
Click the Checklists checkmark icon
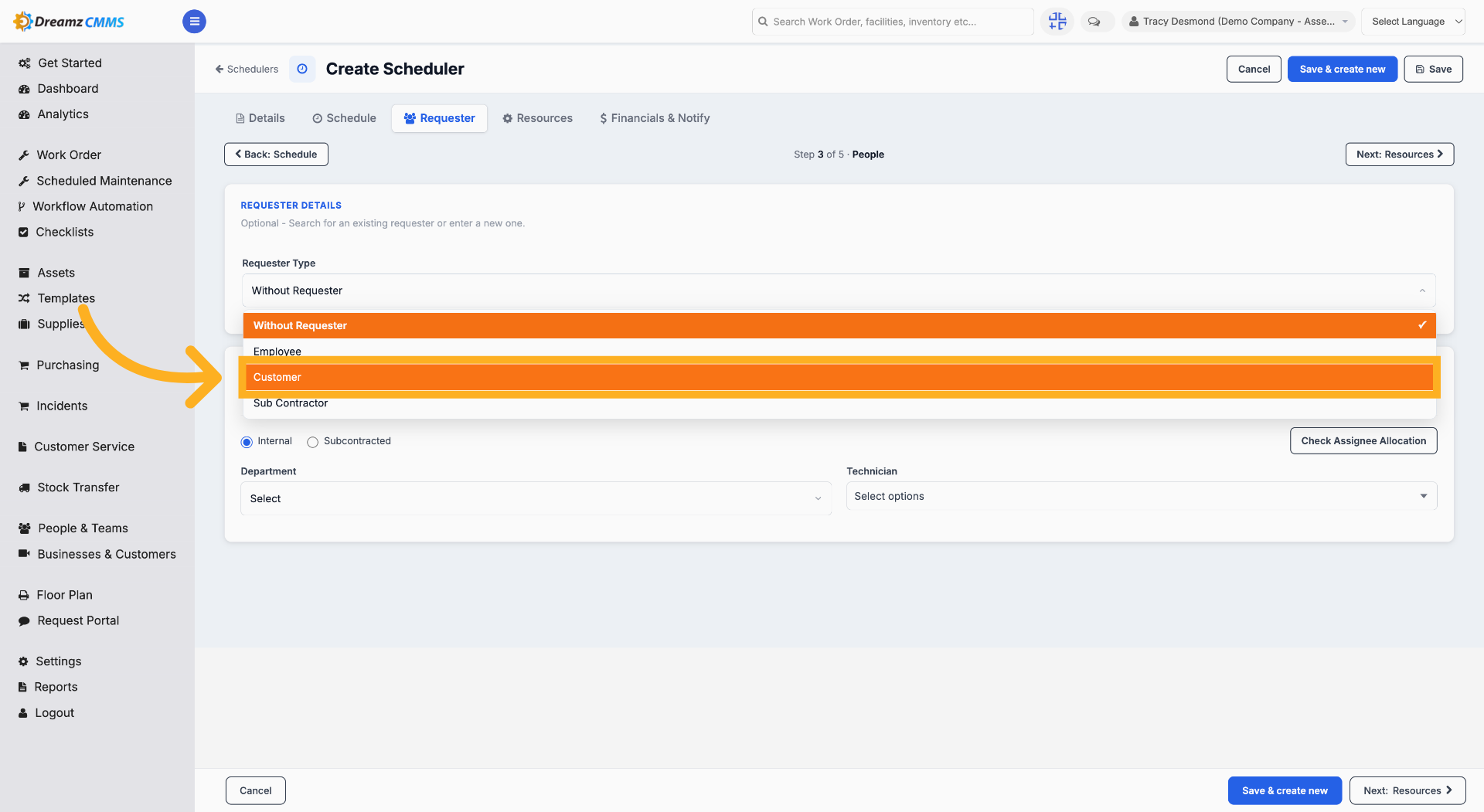(x=23, y=232)
